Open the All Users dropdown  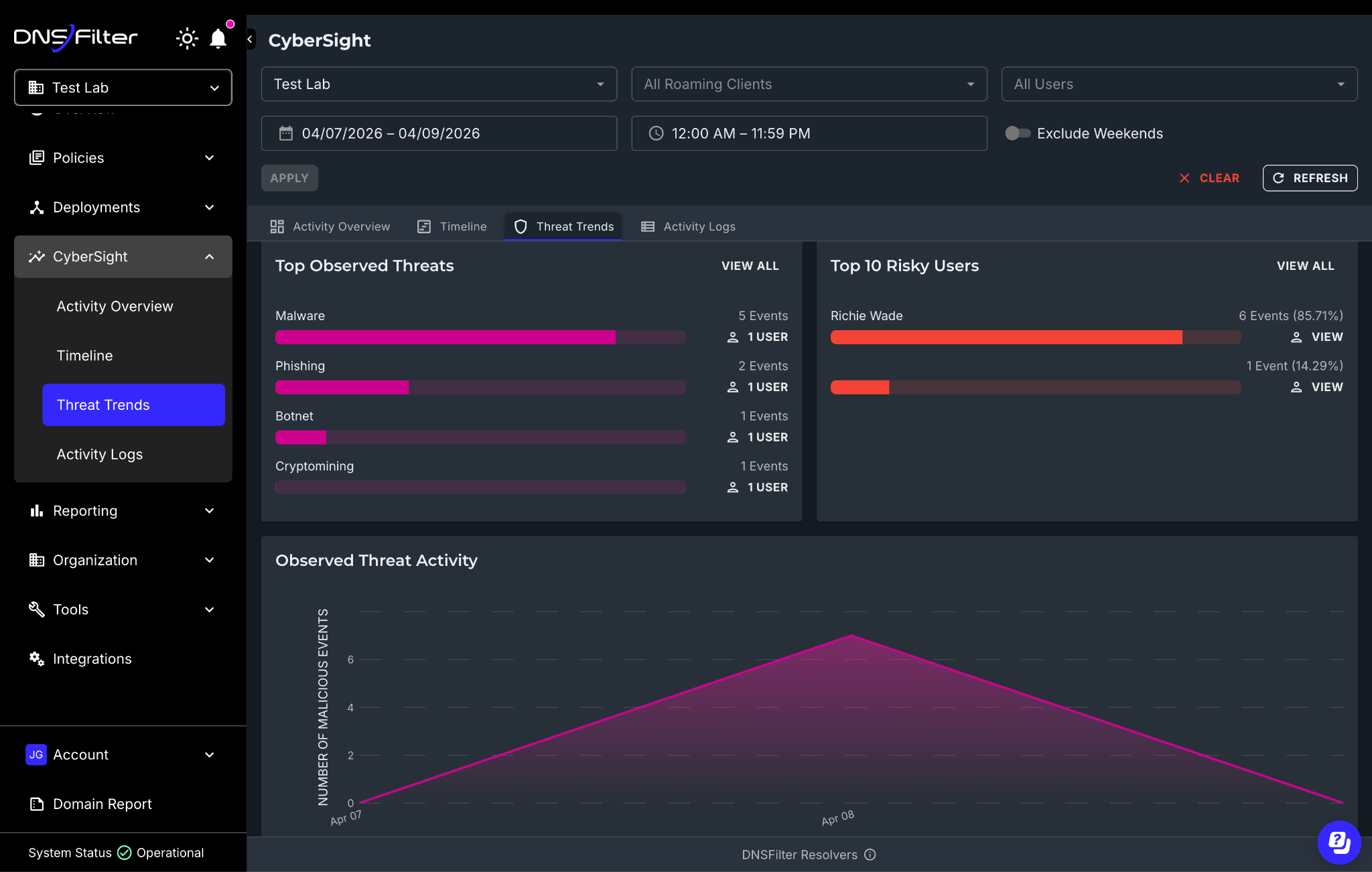[x=1179, y=84]
